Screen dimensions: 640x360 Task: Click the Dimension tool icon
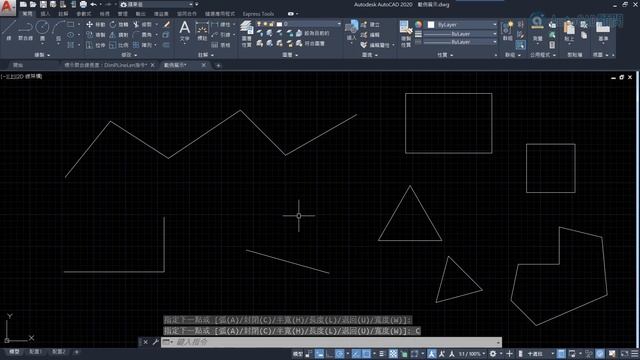(202, 31)
